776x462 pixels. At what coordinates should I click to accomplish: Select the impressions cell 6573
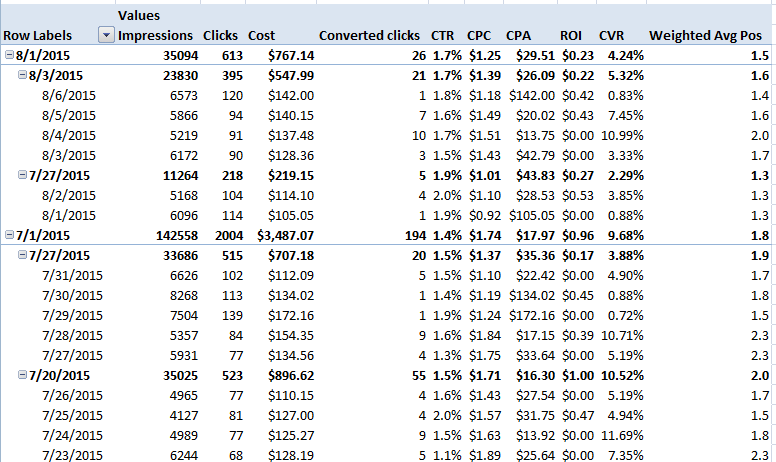[x=184, y=95]
